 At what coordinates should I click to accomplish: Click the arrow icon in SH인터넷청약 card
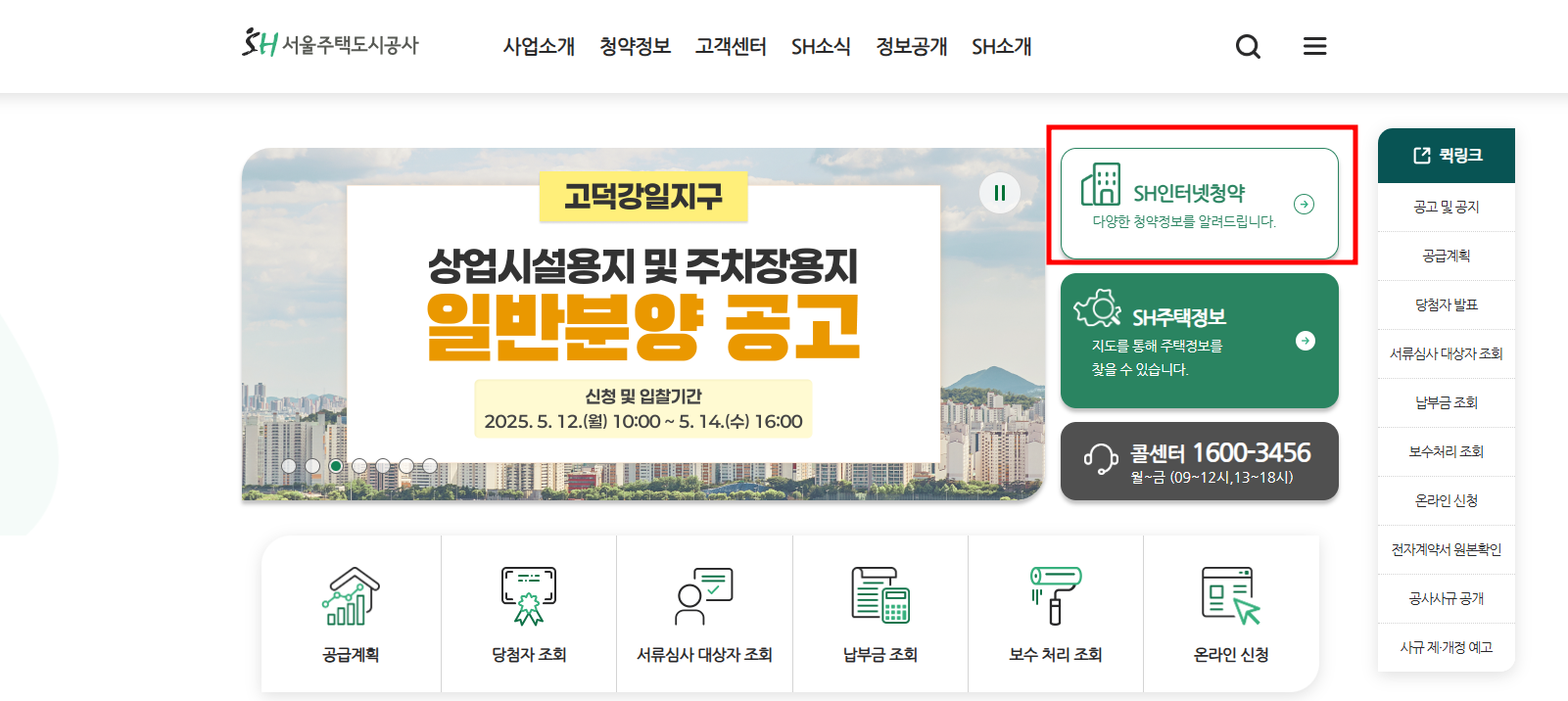click(x=1305, y=204)
